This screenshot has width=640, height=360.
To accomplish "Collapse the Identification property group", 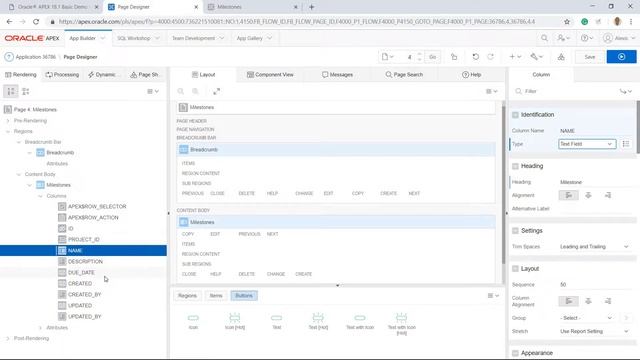I will click(515, 115).
